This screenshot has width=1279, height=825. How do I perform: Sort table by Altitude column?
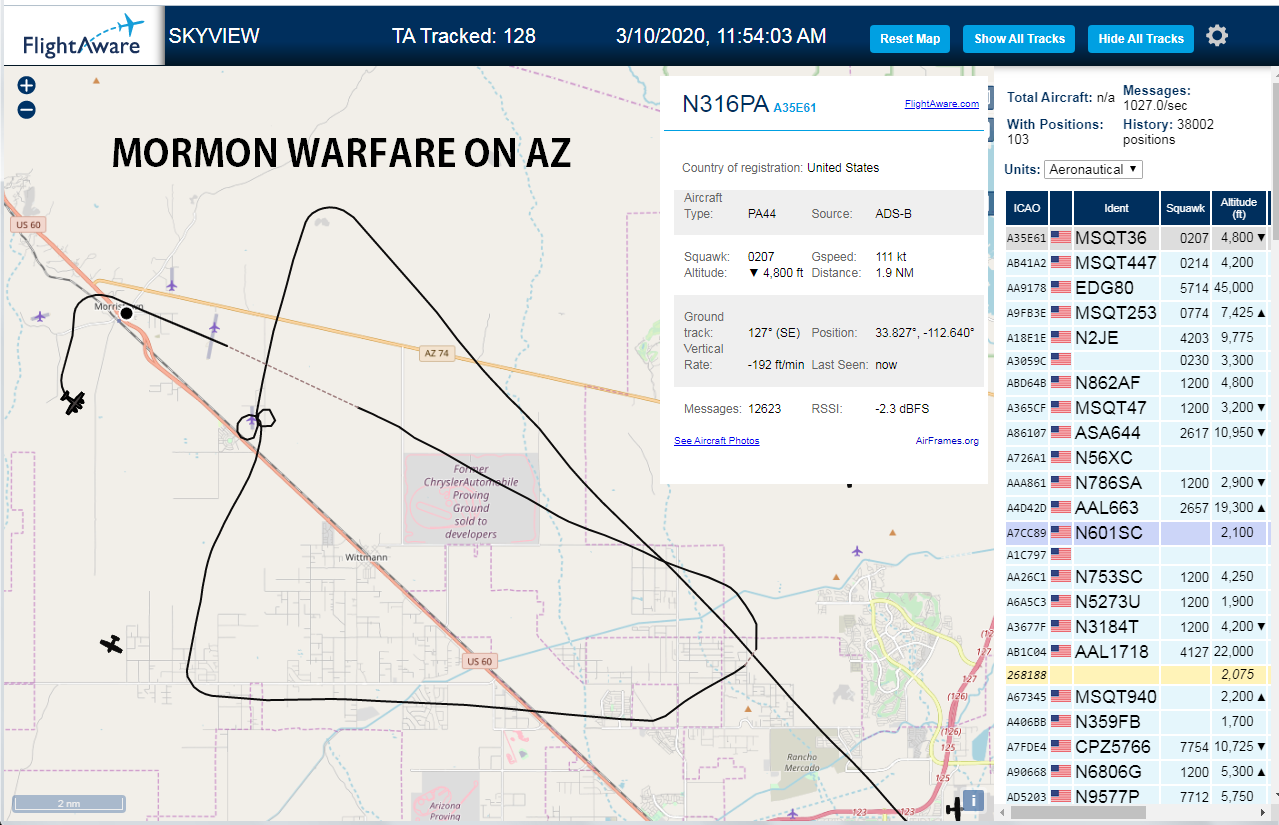1238,208
